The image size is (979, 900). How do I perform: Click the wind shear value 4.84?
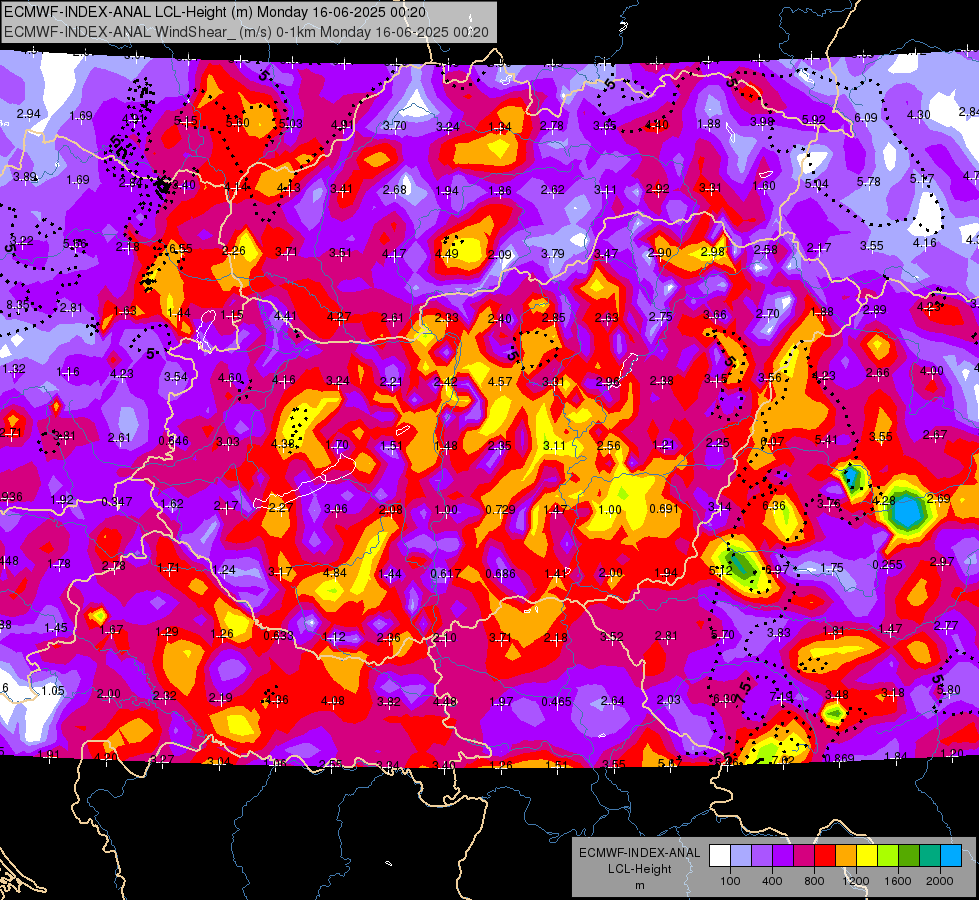point(335,572)
